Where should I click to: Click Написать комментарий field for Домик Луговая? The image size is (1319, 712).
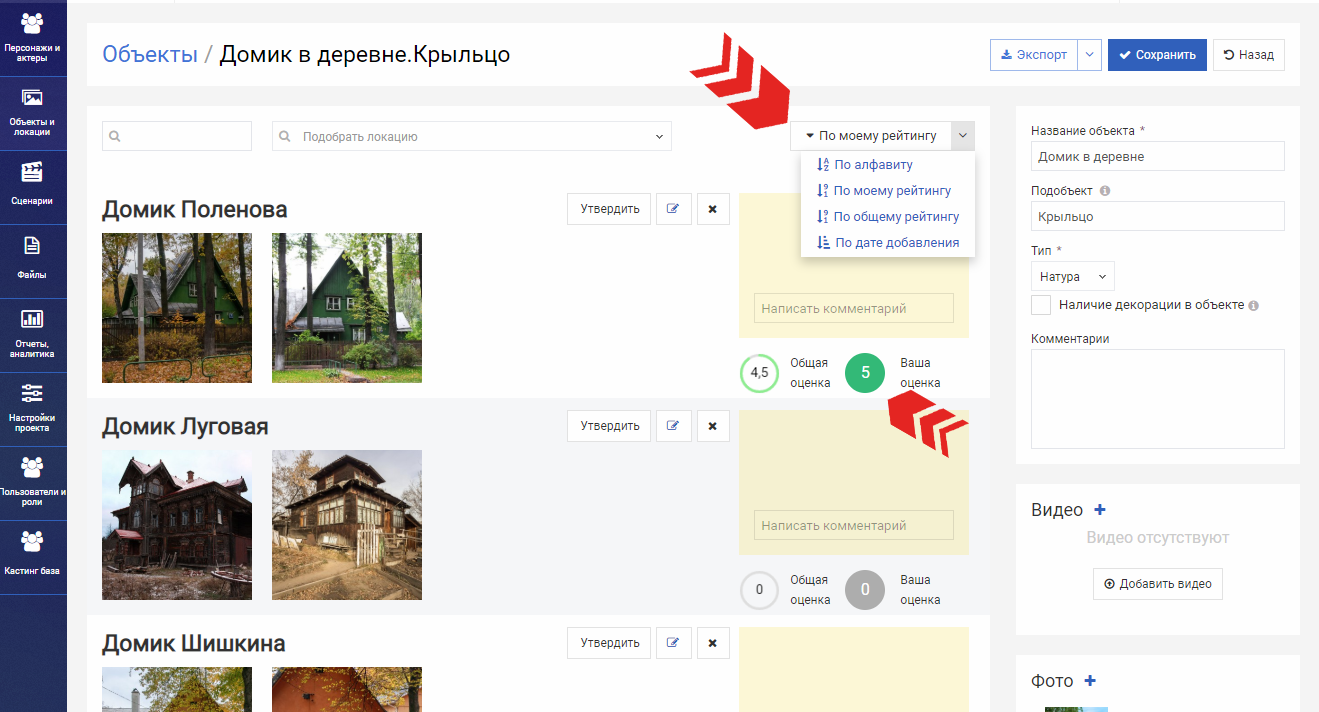854,525
